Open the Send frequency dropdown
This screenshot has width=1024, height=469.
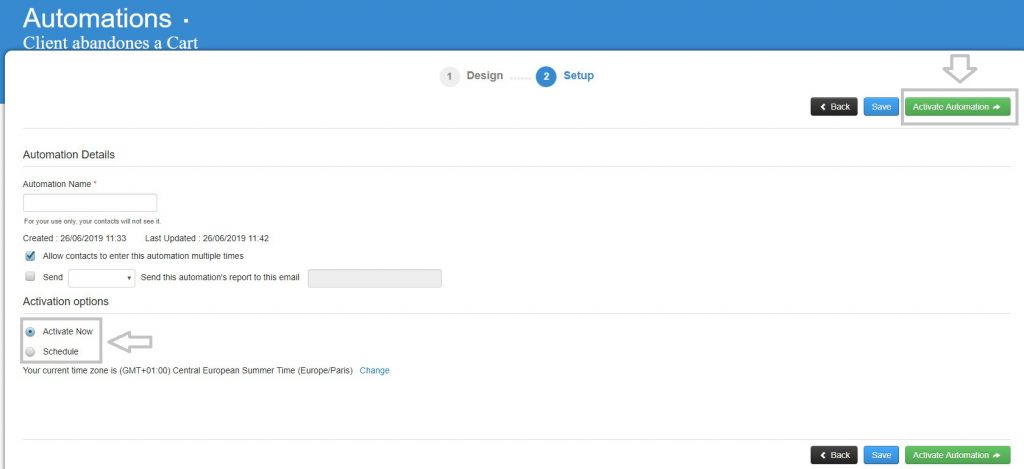[101, 278]
